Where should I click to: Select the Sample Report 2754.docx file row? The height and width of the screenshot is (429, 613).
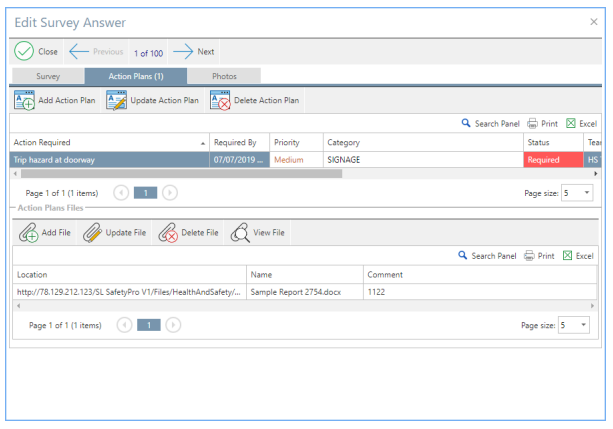(304, 291)
